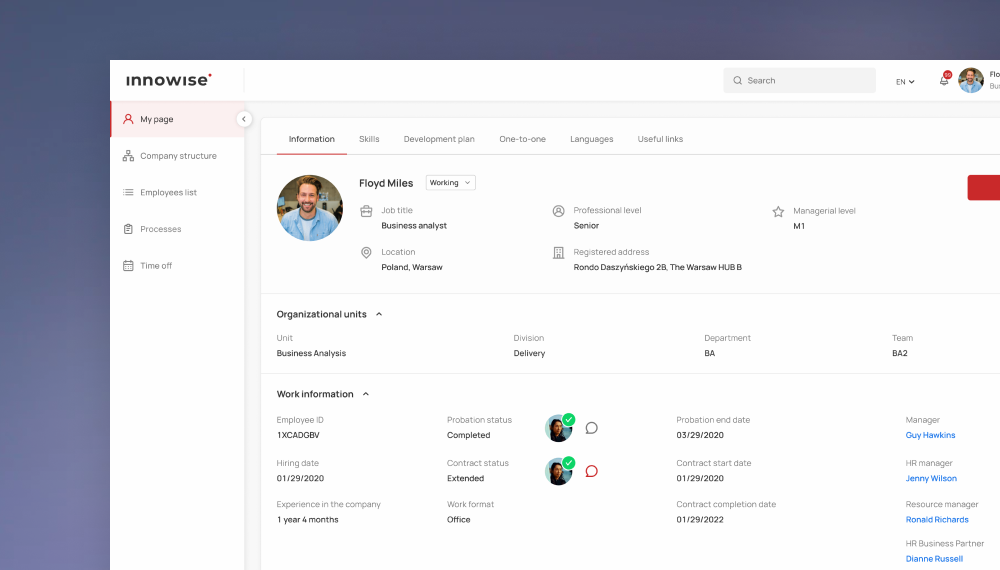Click the innowise logo
Screen dimensions: 1000x570
(x=169, y=80)
